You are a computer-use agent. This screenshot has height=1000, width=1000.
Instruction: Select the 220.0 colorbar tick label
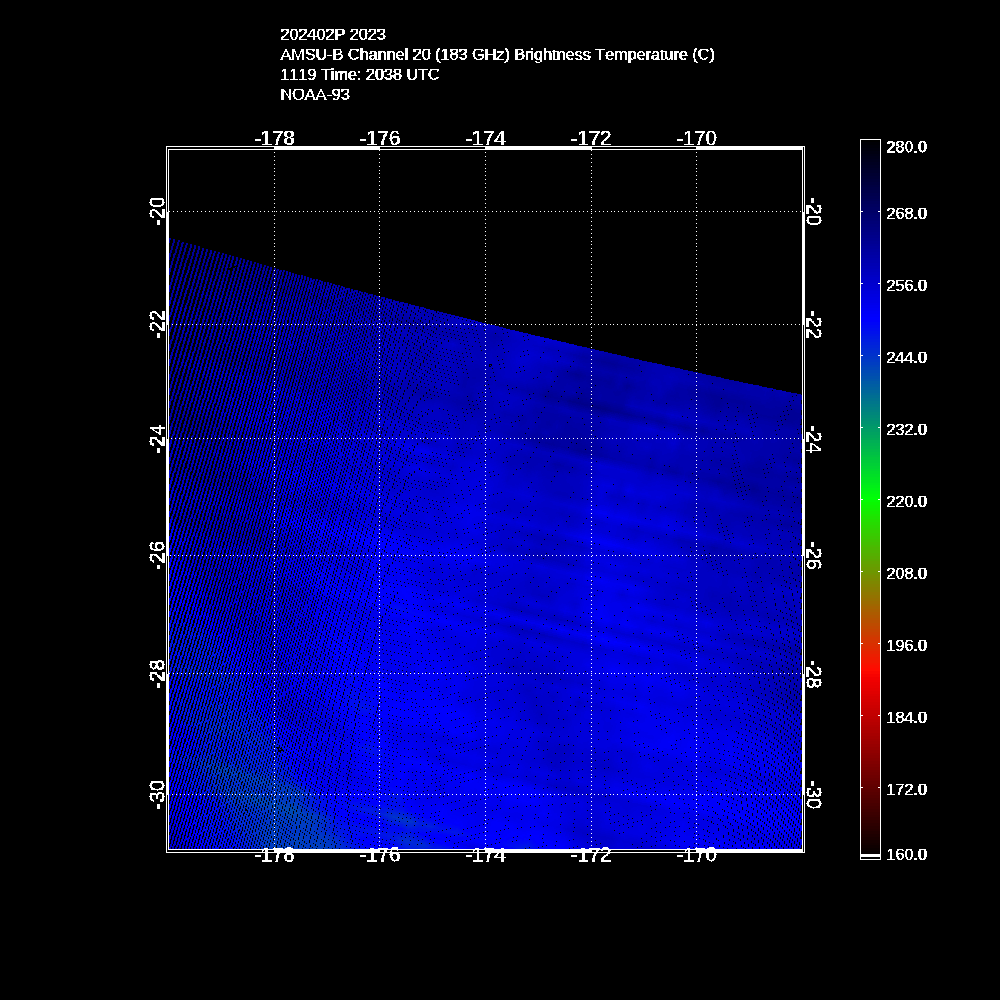coord(906,501)
